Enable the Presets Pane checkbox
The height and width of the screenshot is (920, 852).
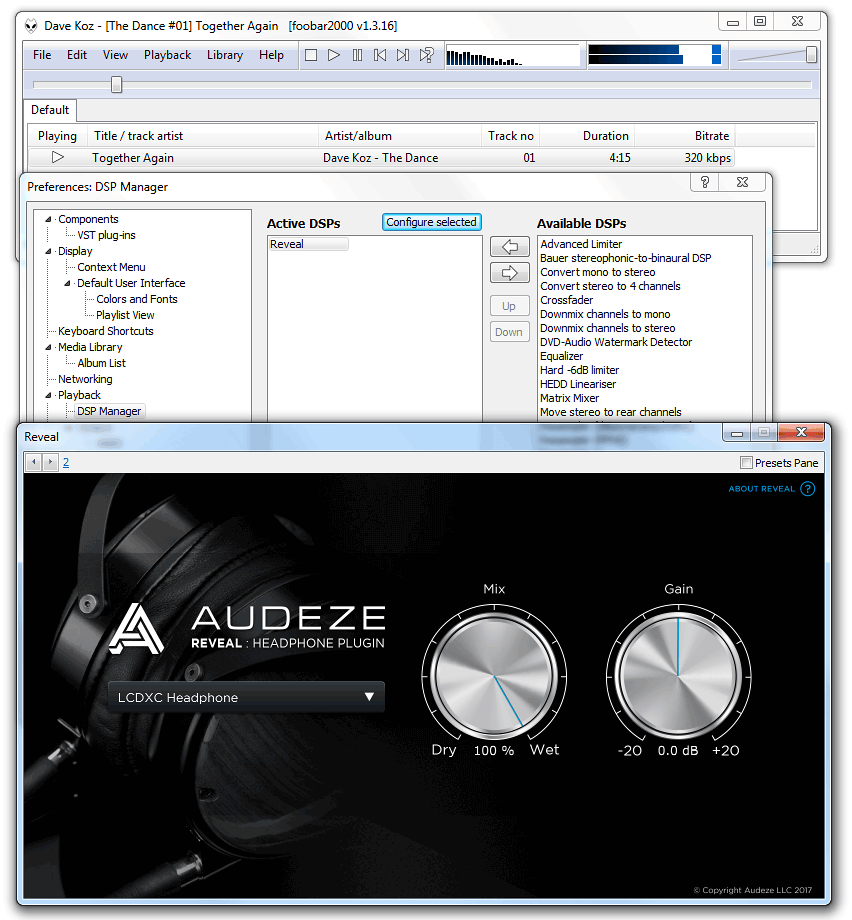pos(746,463)
